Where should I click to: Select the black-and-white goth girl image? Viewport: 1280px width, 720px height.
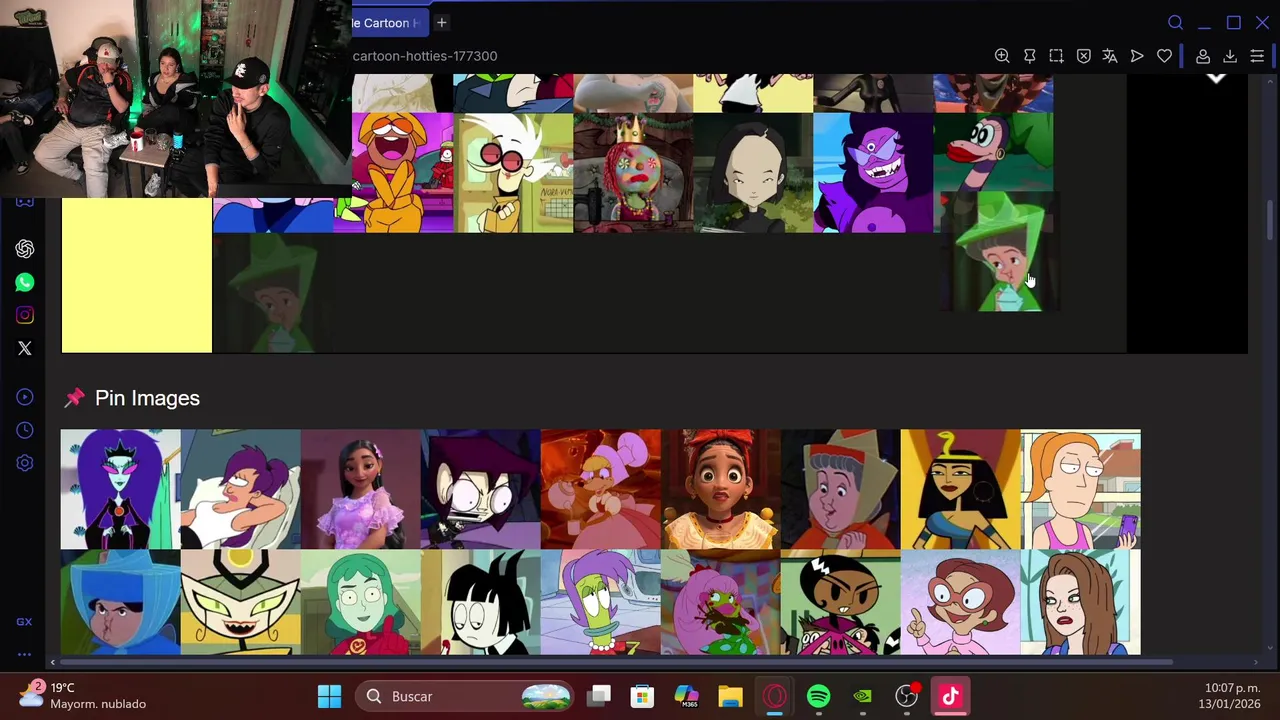click(x=480, y=603)
